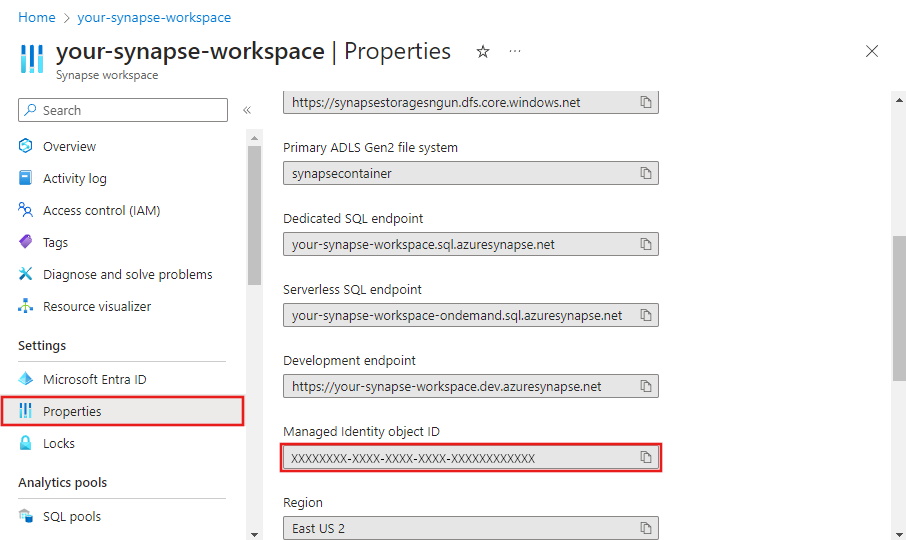Copy the Serverless SQL endpoint
Image resolution: width=906 pixels, height=540 pixels.
pos(646,316)
